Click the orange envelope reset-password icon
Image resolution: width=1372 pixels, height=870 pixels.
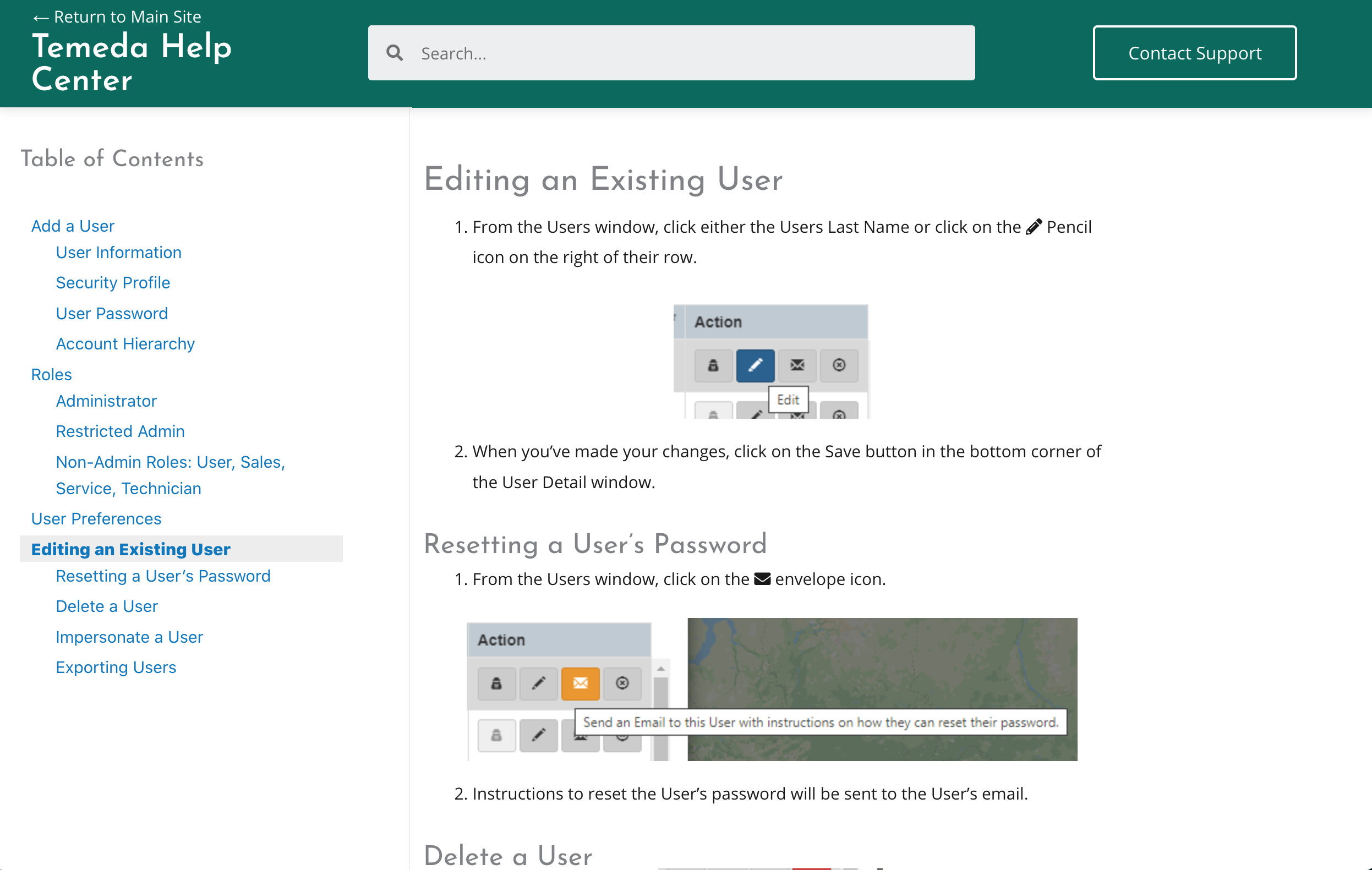click(580, 683)
